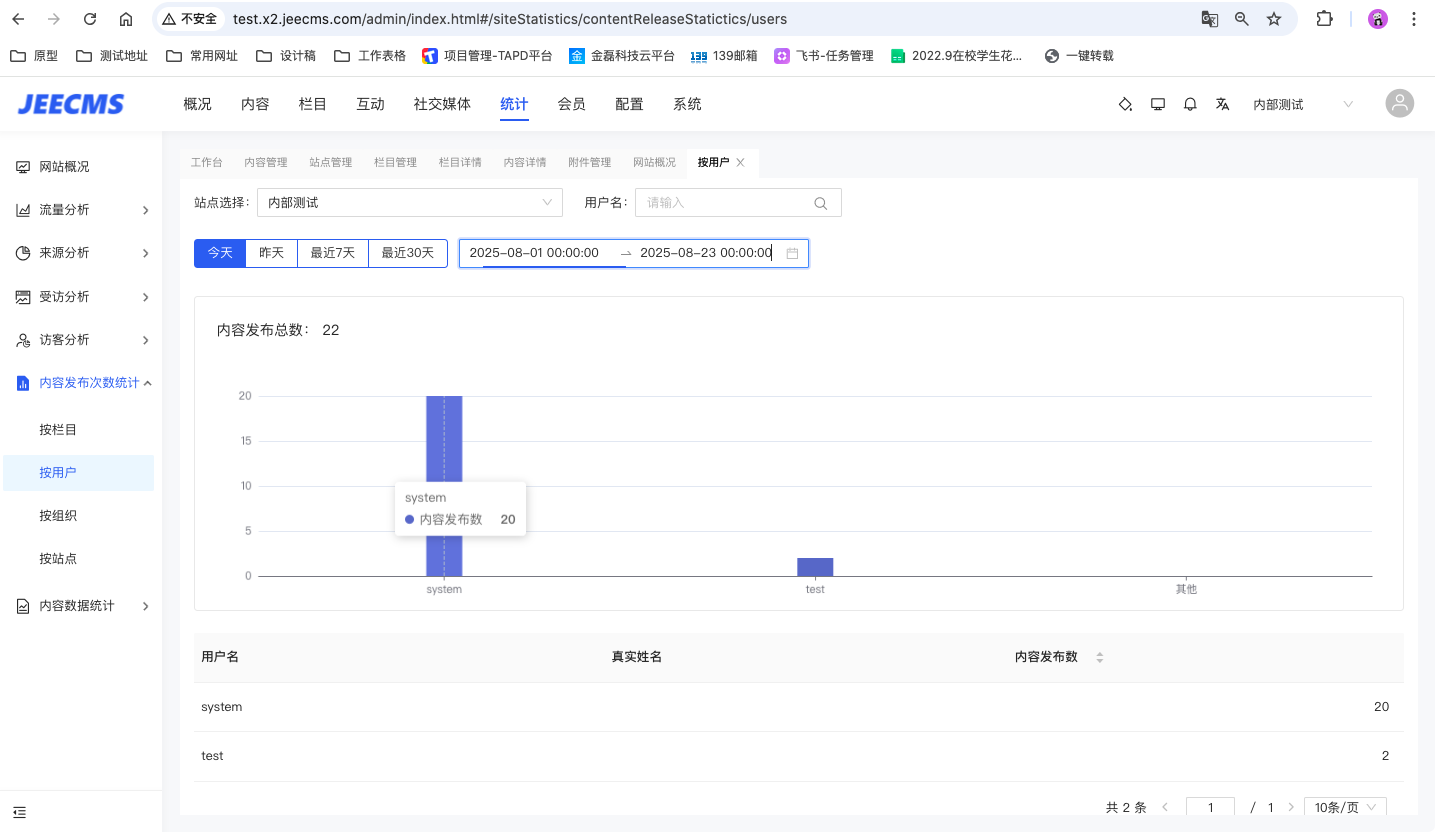The height and width of the screenshot is (832, 1435).
Task: Click the theme paint bucket icon
Action: coord(1125,104)
